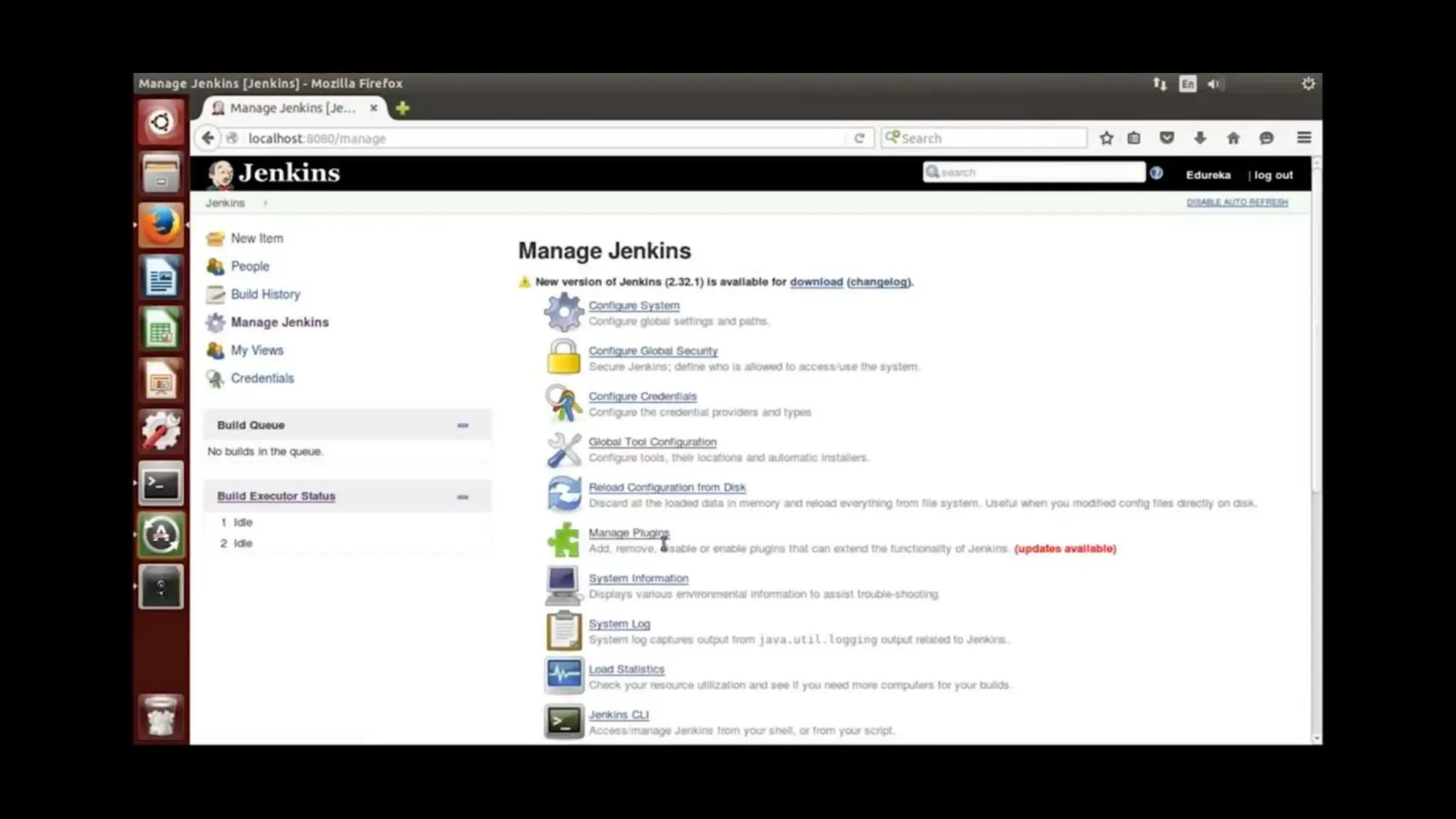Open the Jenkins CLI link
The width and height of the screenshot is (1456, 819).
pyautogui.click(x=619, y=714)
